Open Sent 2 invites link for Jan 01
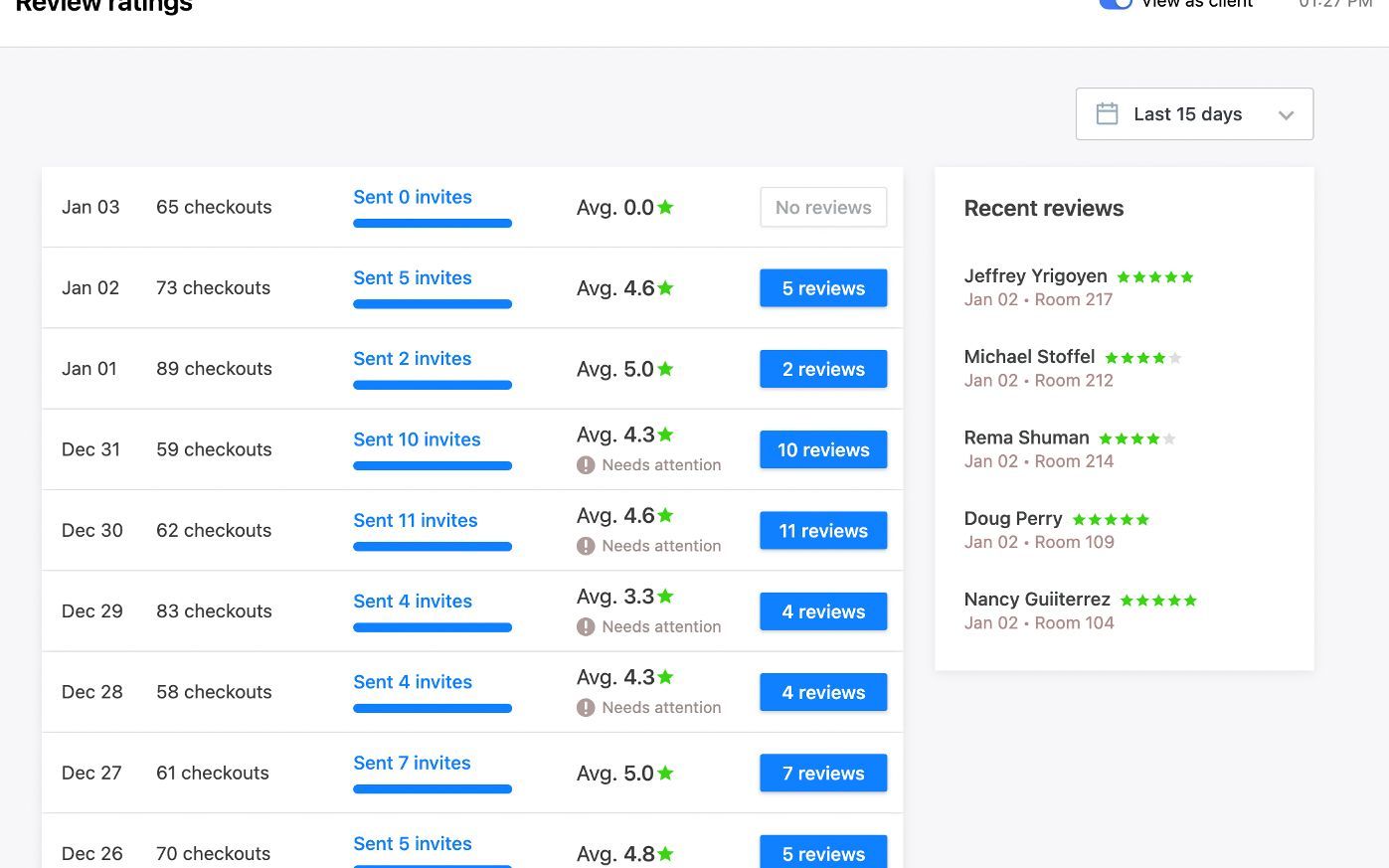This screenshot has width=1389, height=868. point(412,359)
